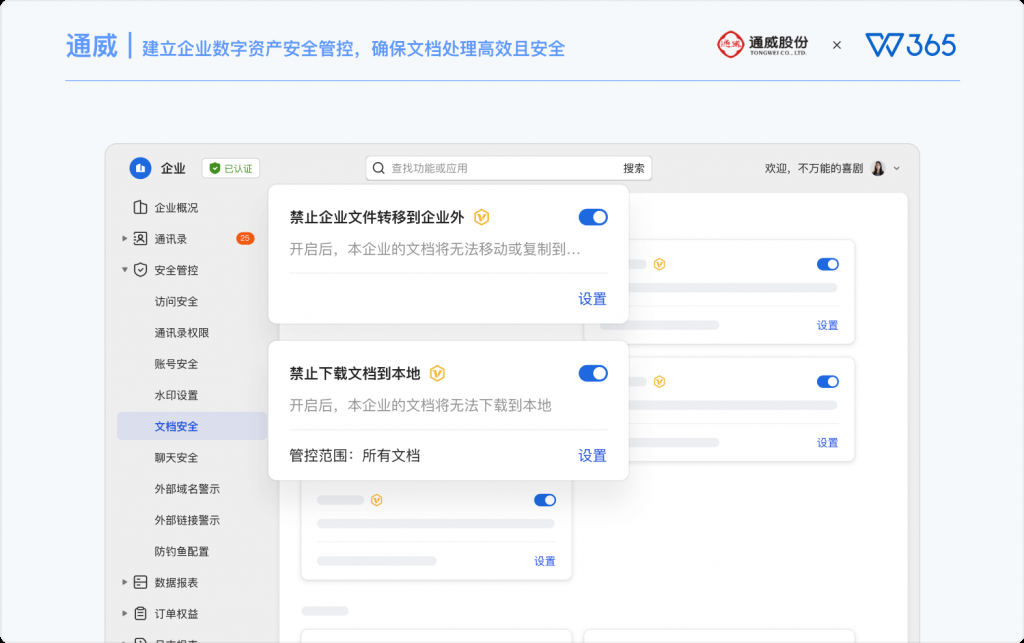Click the 订单权益 clipboard icon
The height and width of the screenshot is (643, 1024).
(140, 614)
